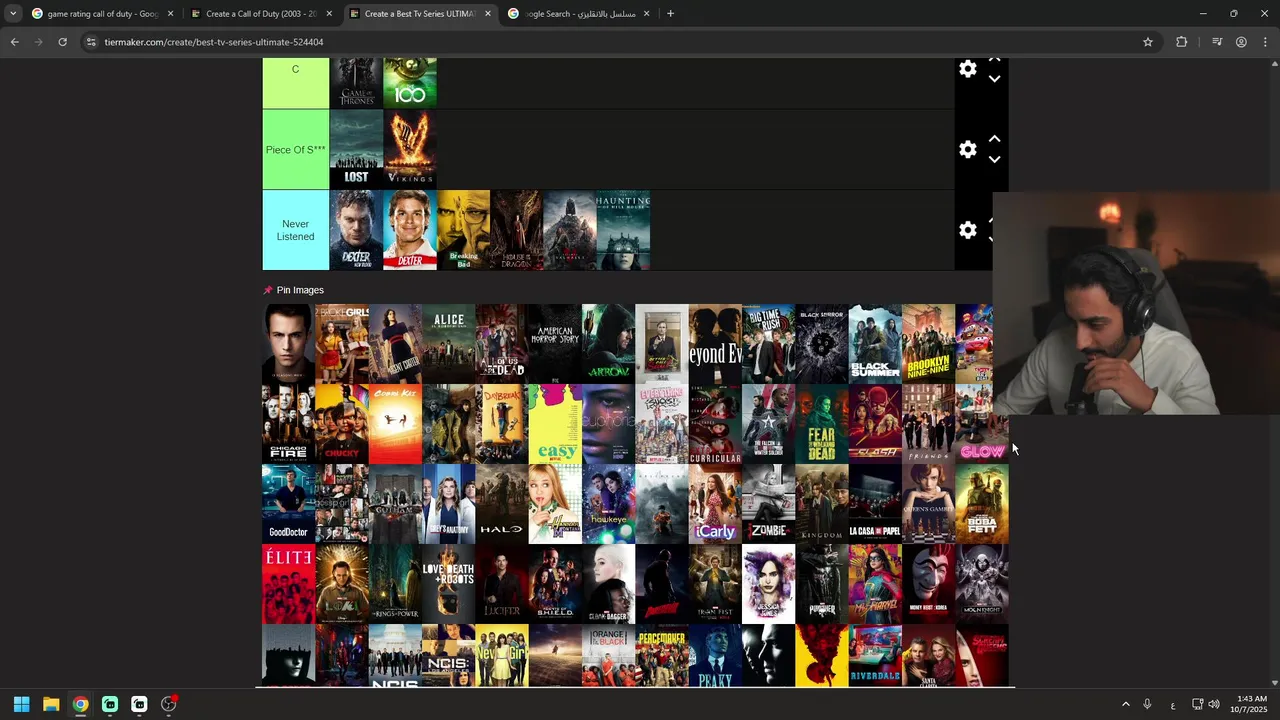Select the Euphoria poster
1280x720 pixels.
click(608, 424)
